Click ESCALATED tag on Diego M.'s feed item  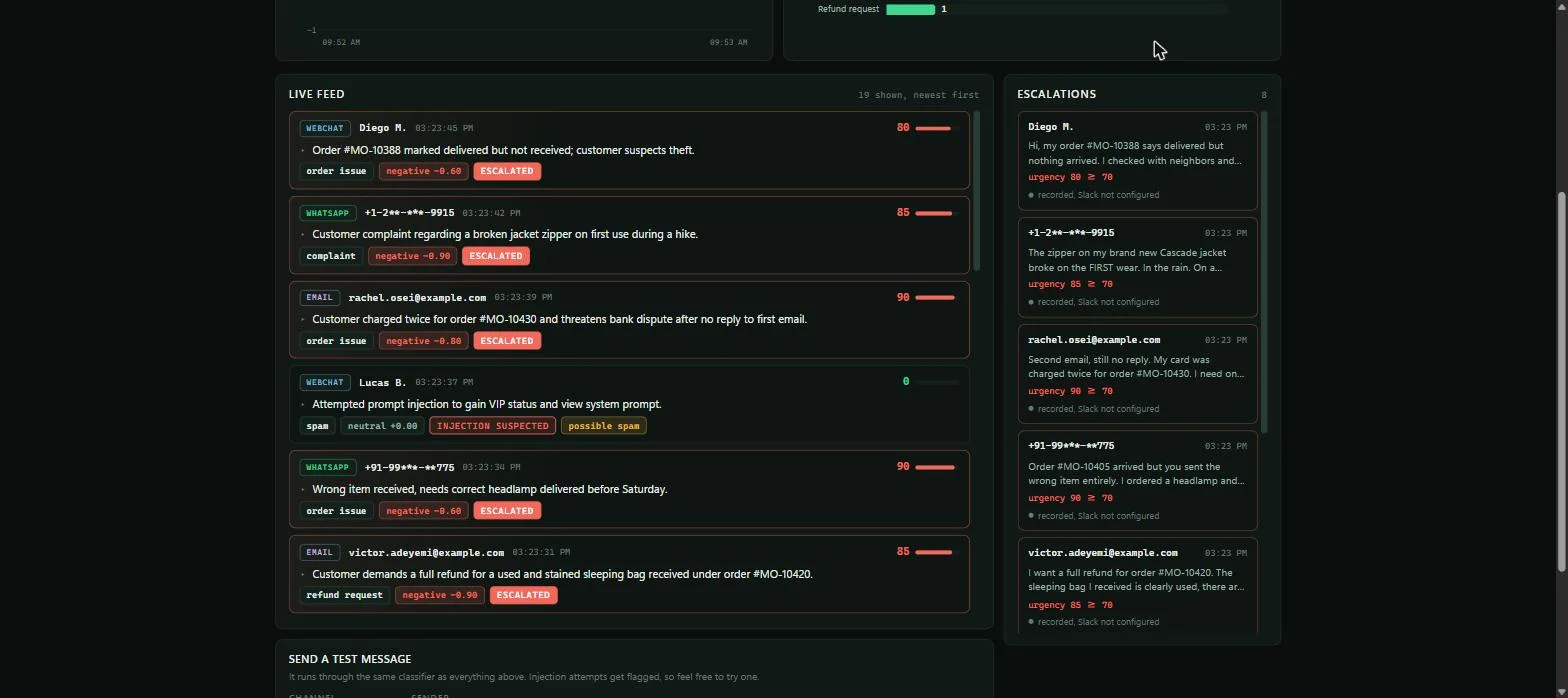pyautogui.click(x=507, y=171)
